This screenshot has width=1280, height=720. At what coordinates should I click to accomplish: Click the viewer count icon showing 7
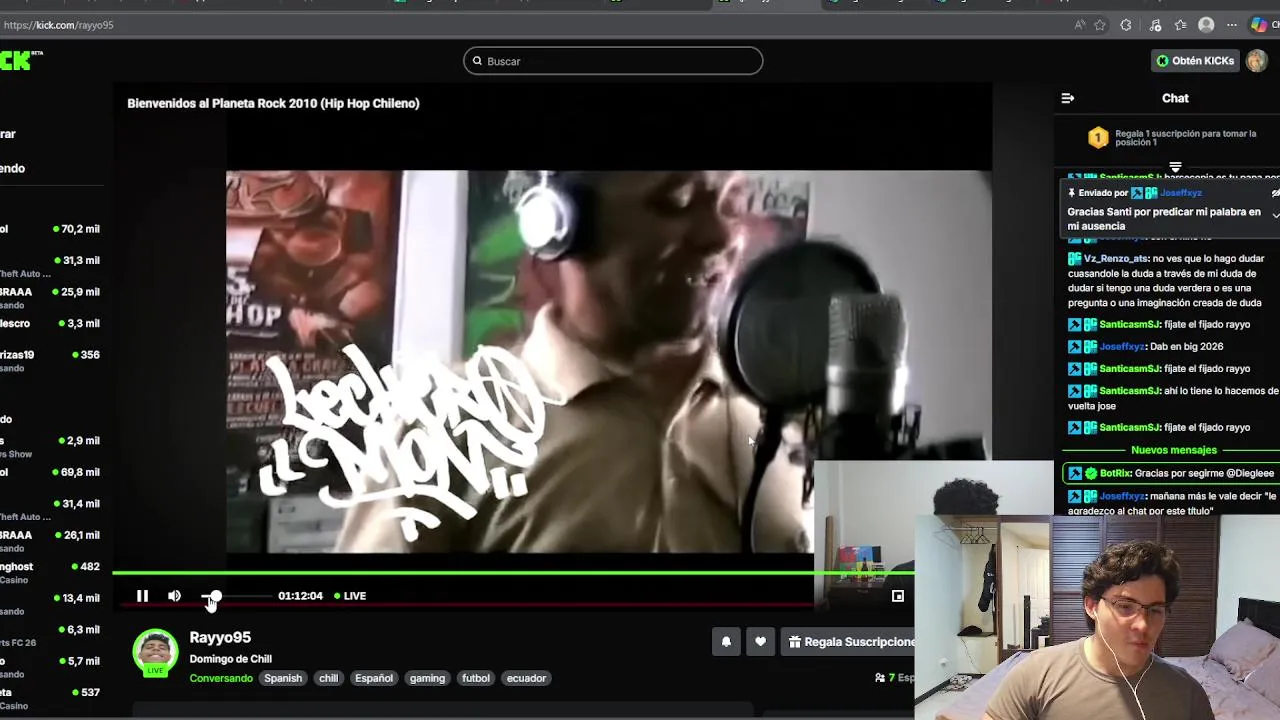click(x=880, y=678)
